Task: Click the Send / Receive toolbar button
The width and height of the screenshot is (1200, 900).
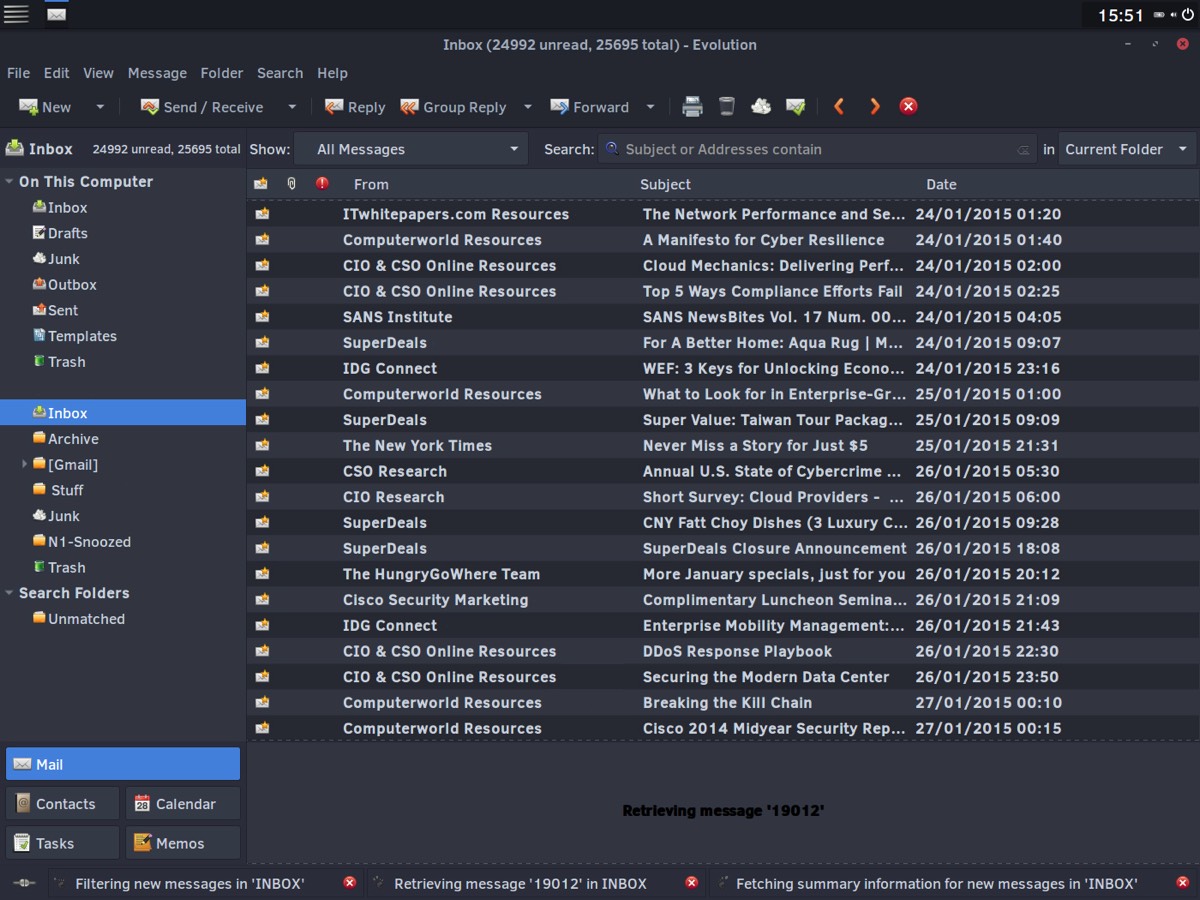Action: pos(201,107)
